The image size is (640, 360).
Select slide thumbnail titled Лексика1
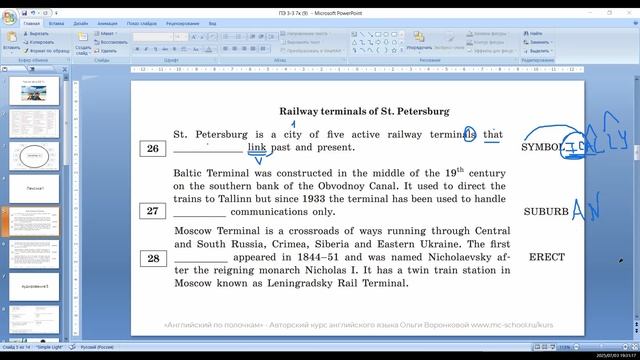[x=34, y=189]
